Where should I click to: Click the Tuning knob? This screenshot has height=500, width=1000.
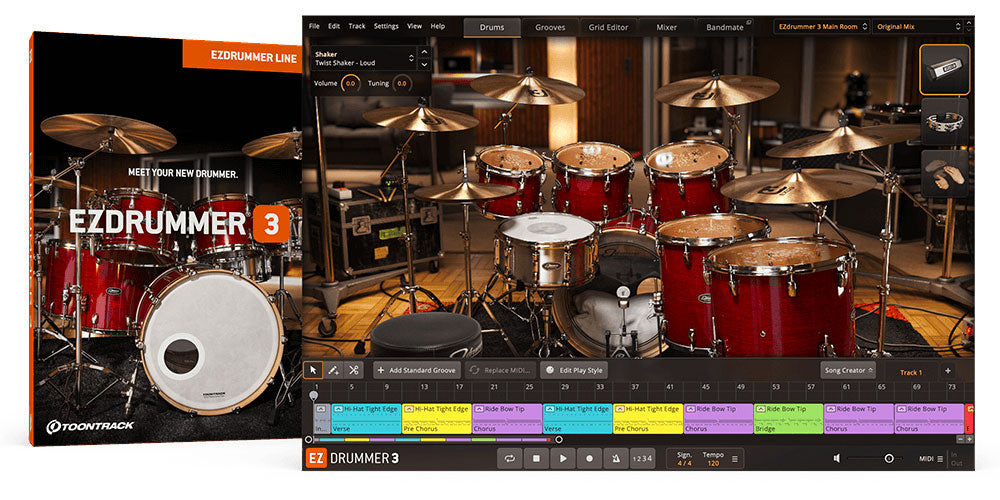402,84
